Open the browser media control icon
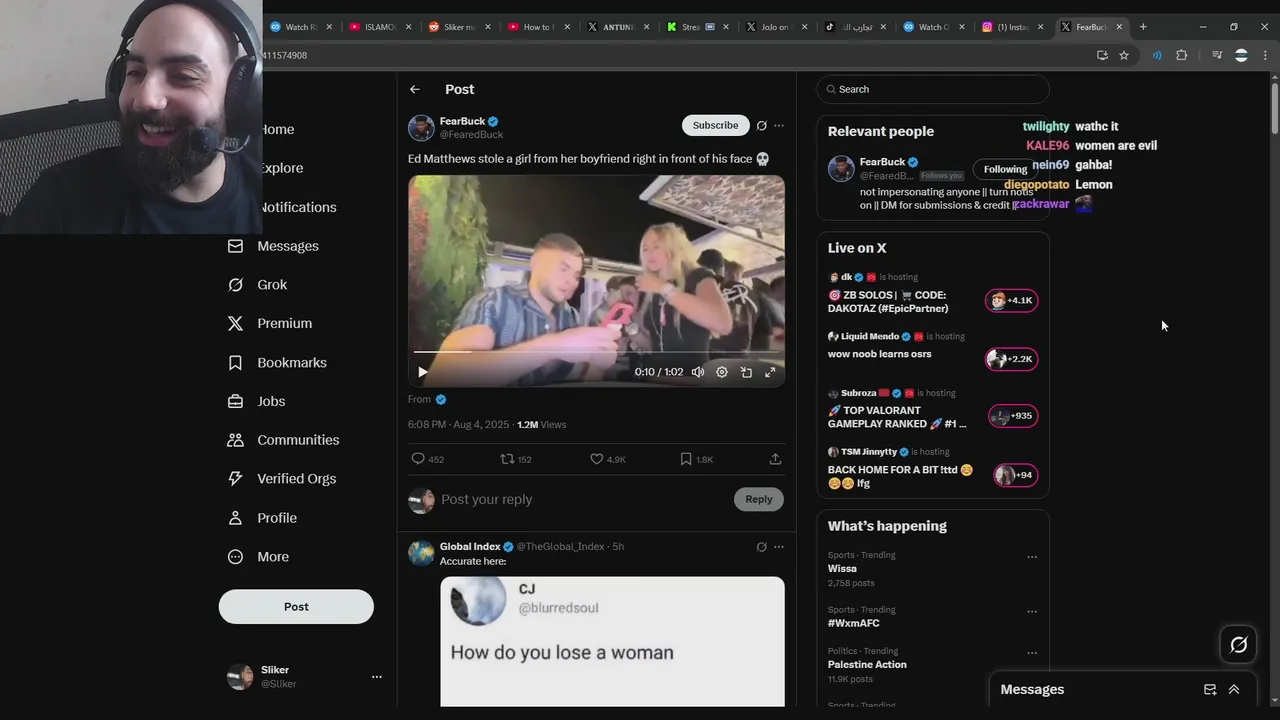Image resolution: width=1280 pixels, height=720 pixels. [1217, 56]
